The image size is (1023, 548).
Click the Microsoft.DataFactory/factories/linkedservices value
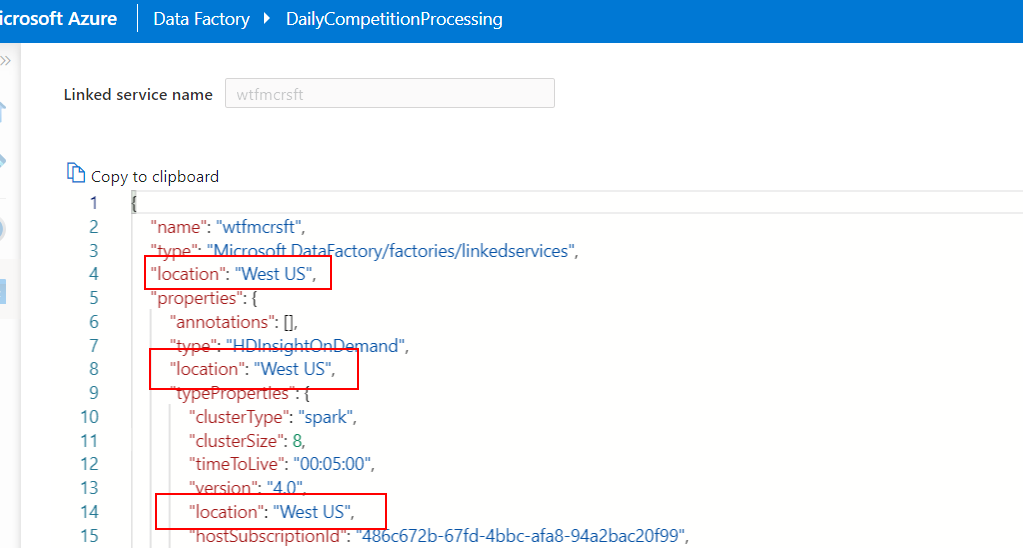[391, 251]
